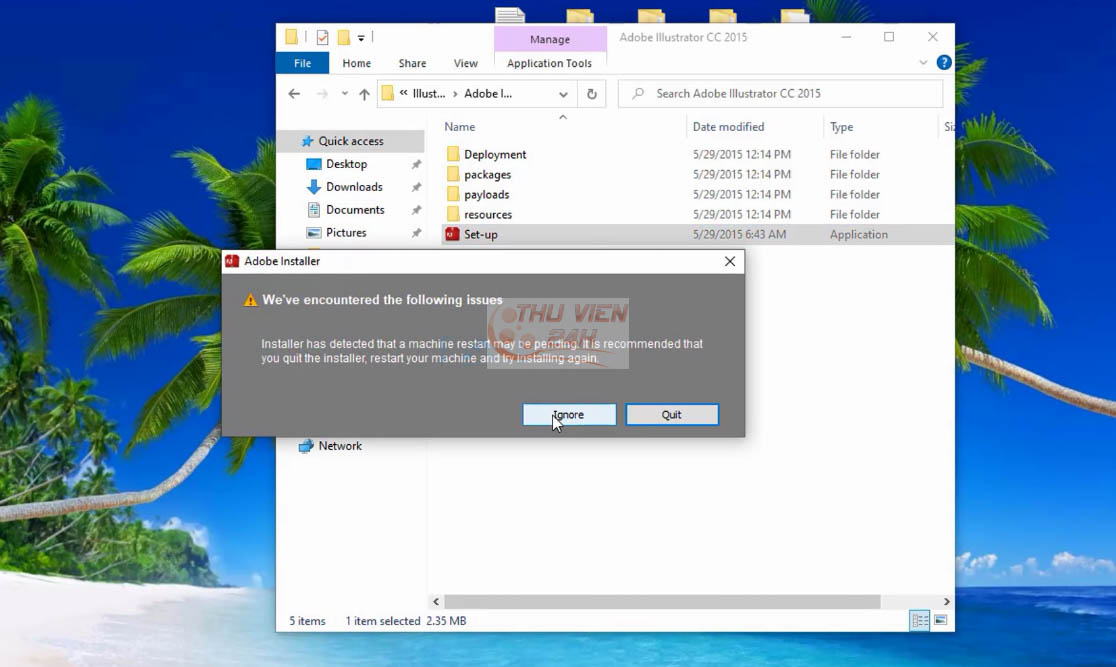This screenshot has width=1116, height=667.
Task: Open the View ribbon tab
Action: click(x=465, y=63)
